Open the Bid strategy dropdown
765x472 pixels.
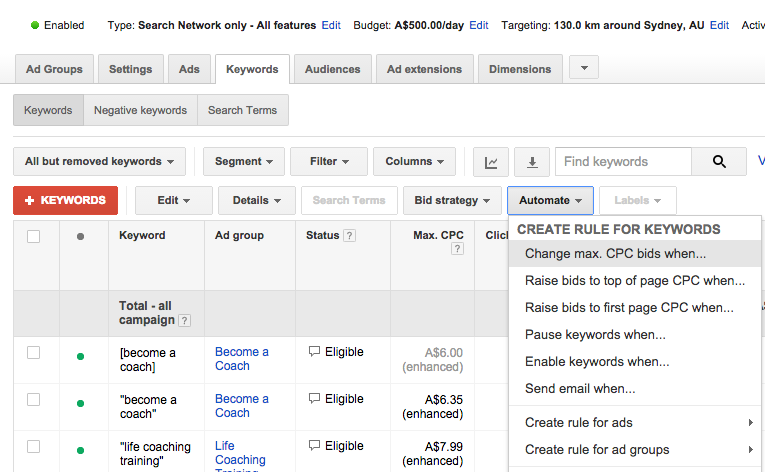pos(452,200)
